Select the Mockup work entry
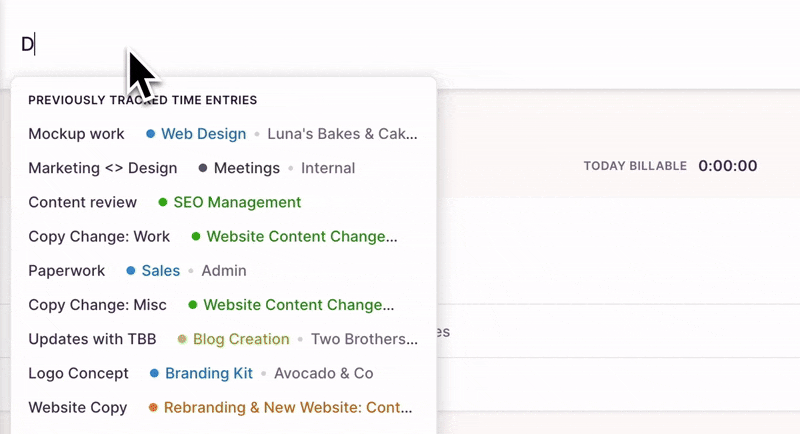The image size is (800, 434). click(76, 134)
